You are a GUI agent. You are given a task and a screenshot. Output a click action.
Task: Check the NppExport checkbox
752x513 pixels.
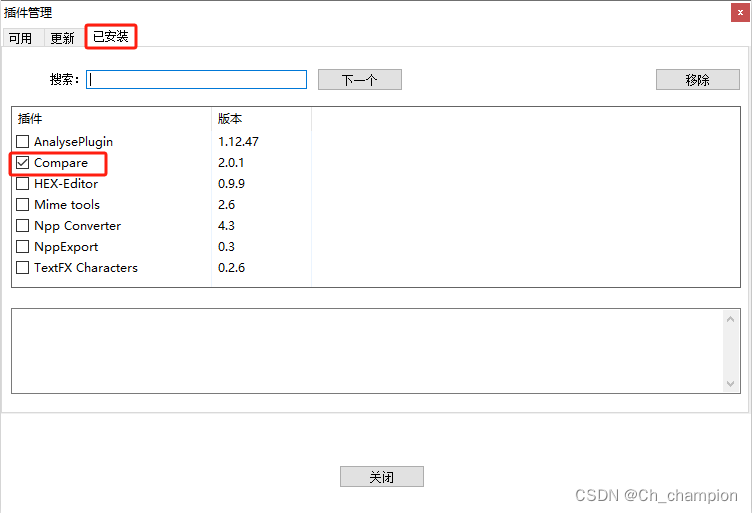point(23,246)
